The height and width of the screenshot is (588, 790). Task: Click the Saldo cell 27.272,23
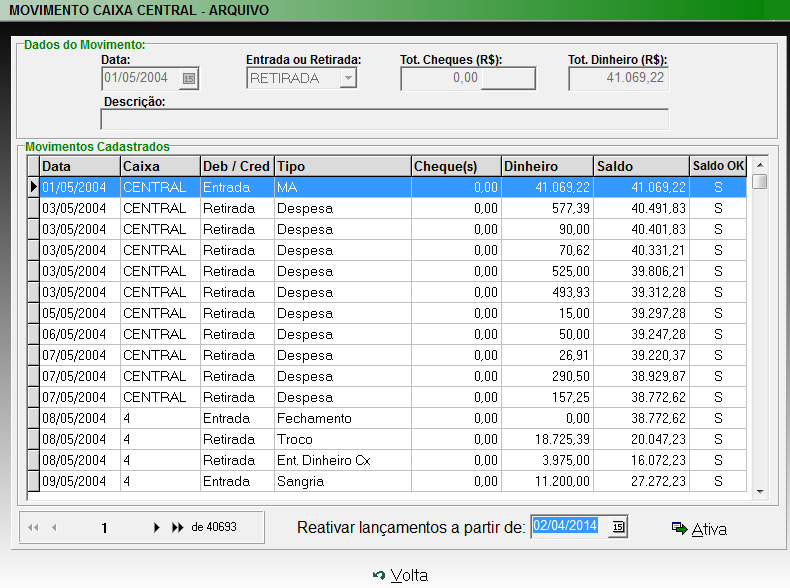coord(641,481)
